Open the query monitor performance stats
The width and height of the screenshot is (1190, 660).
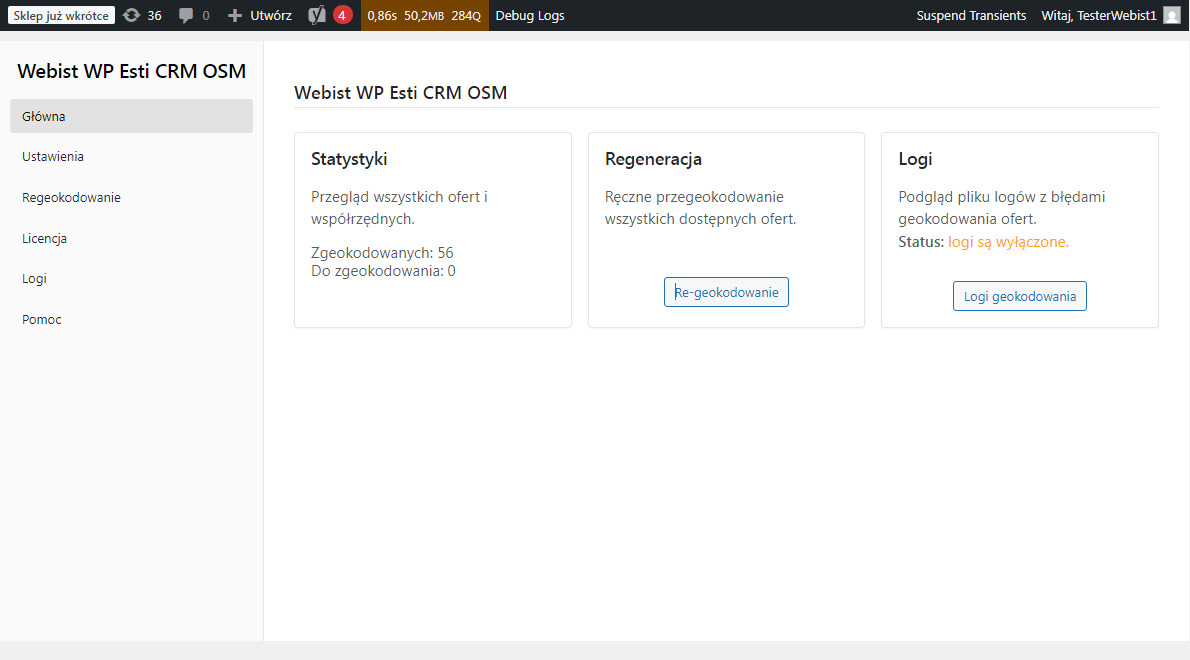click(x=424, y=16)
